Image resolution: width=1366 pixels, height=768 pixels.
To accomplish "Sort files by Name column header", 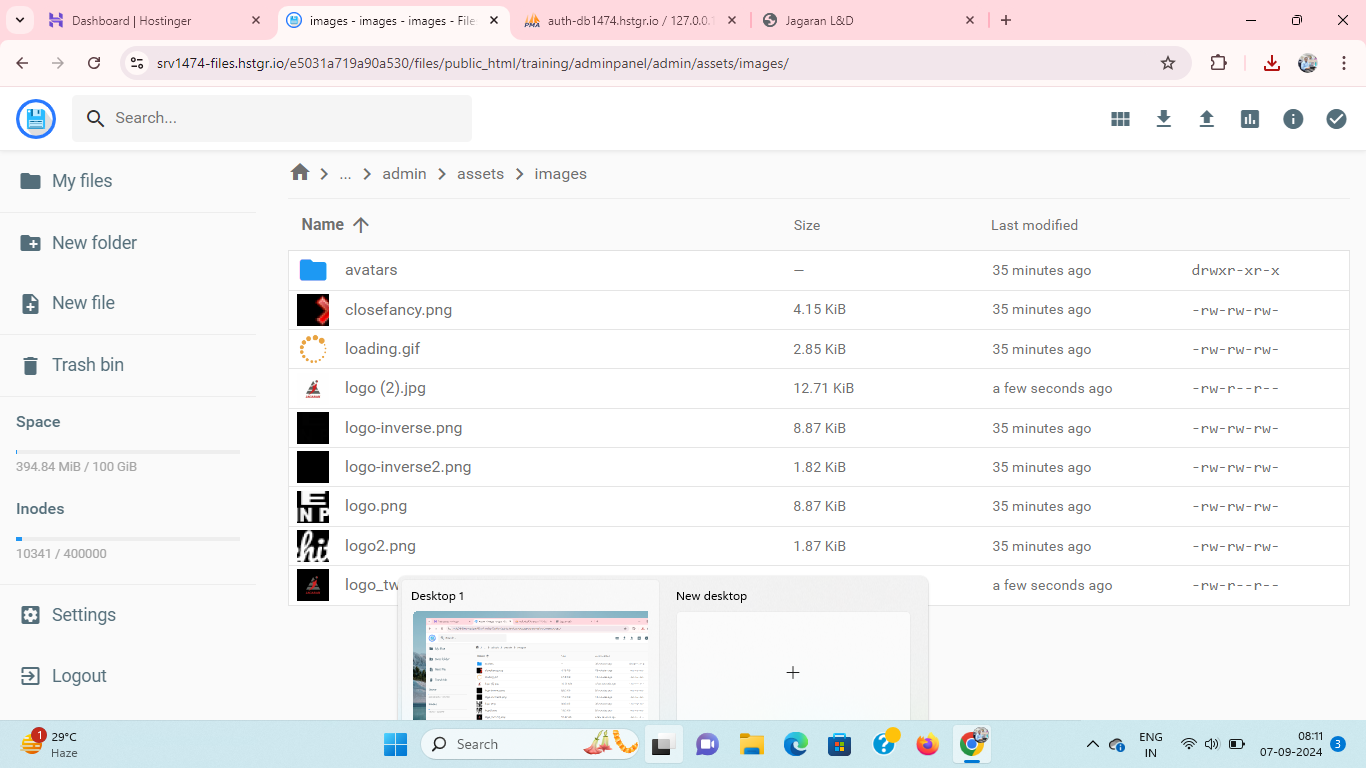I will tap(323, 225).
